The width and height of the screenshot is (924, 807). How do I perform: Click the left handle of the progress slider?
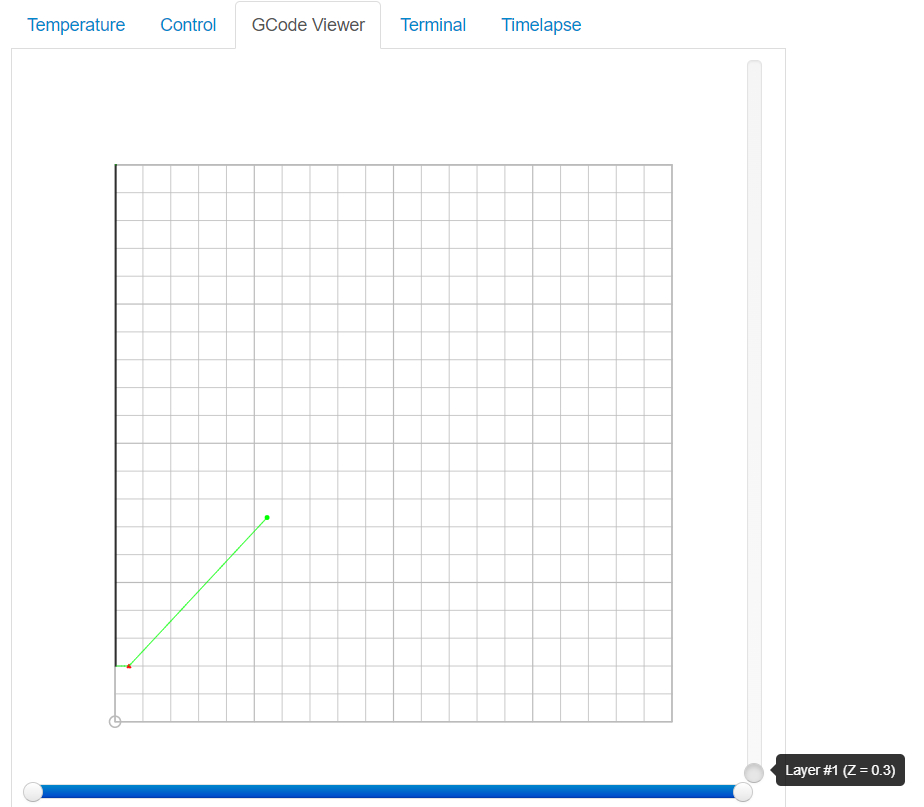(x=33, y=791)
